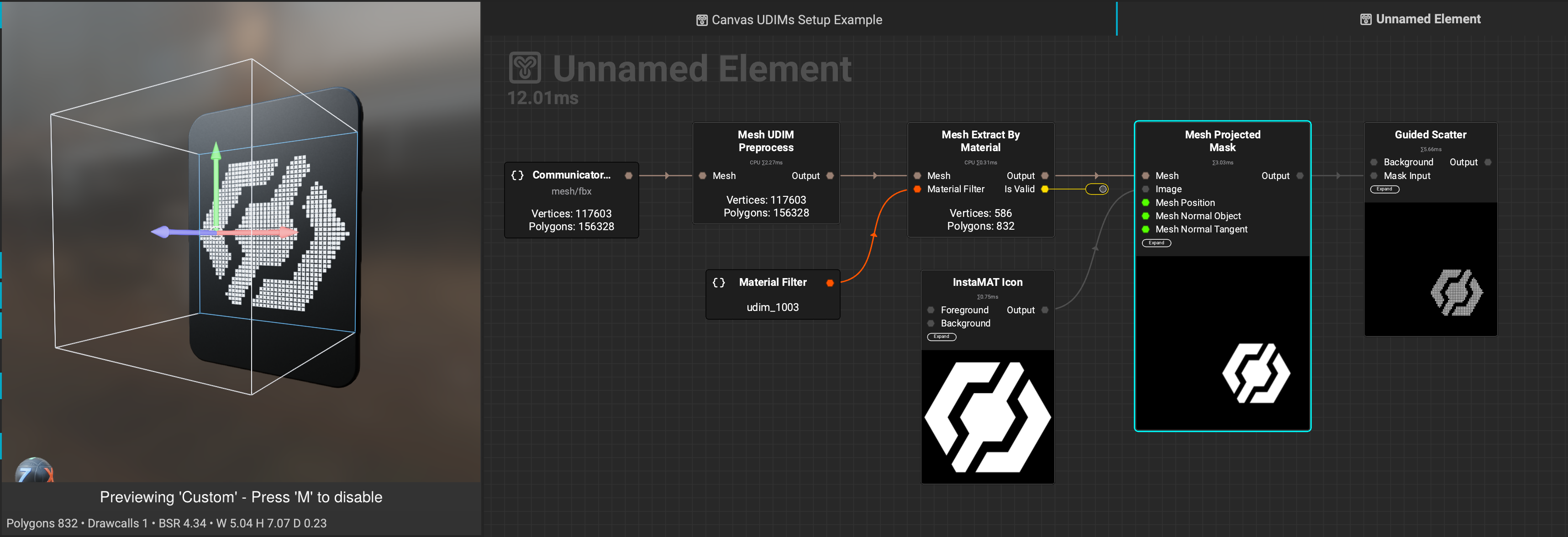Click the blue Z-axis gizmo arrow in viewport
This screenshot has width=1568, height=537.
[183, 232]
